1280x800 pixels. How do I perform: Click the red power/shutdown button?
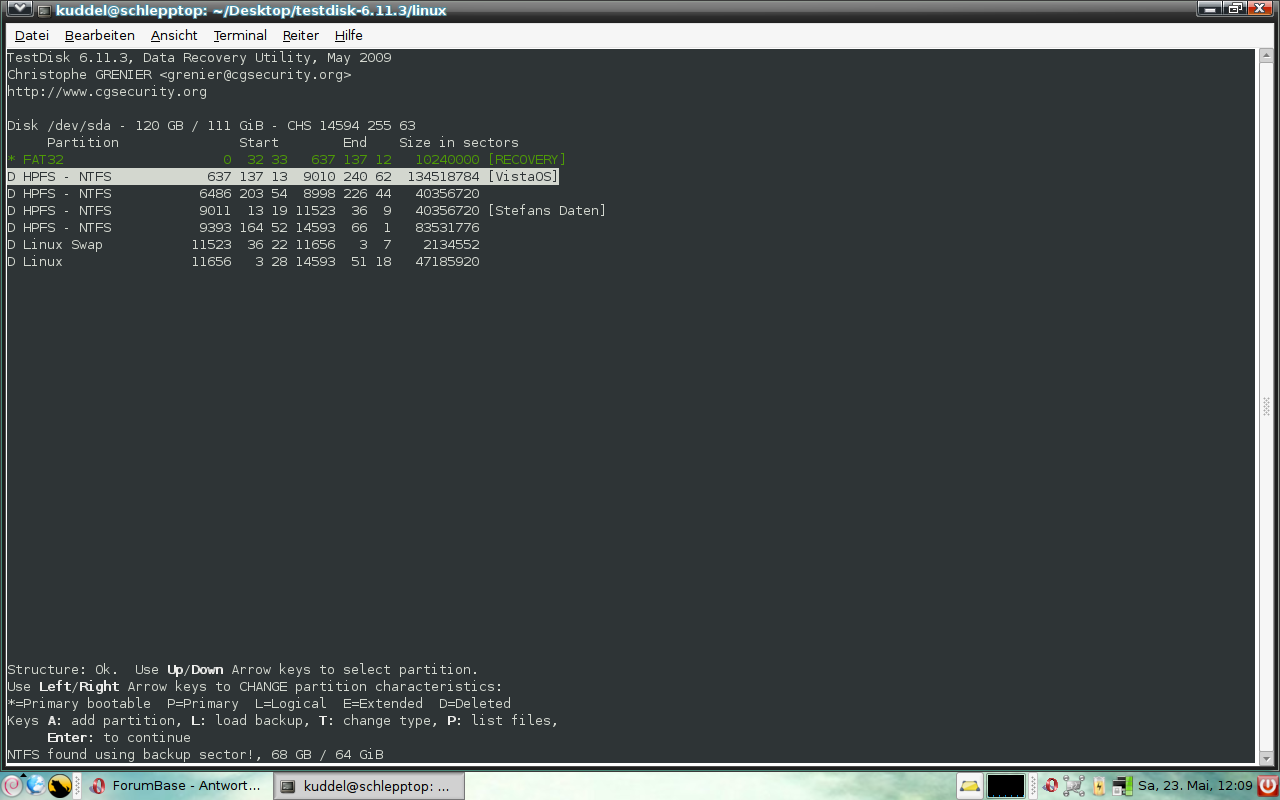[x=1267, y=786]
